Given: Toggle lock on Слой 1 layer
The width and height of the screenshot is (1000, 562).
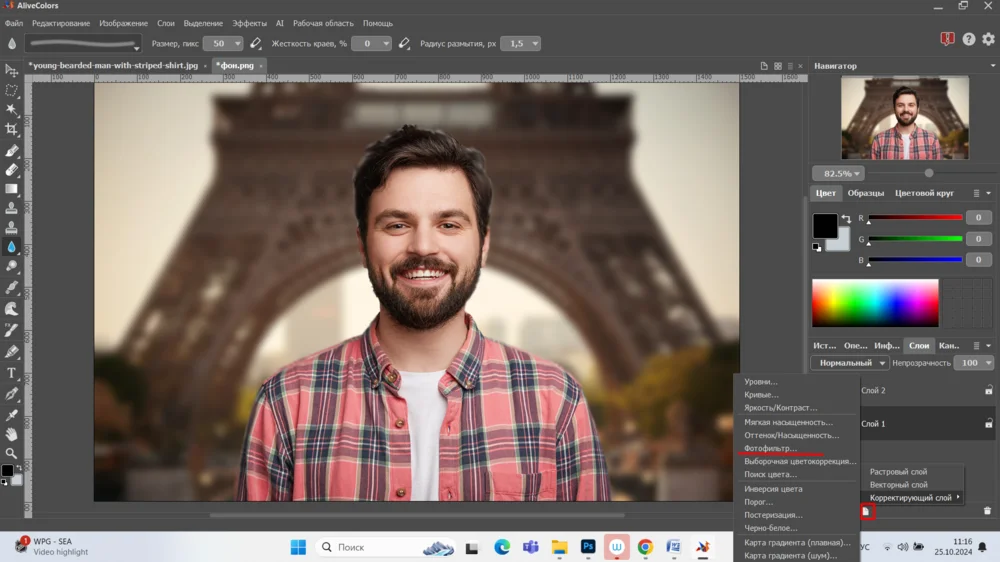Looking at the screenshot, I should point(989,424).
